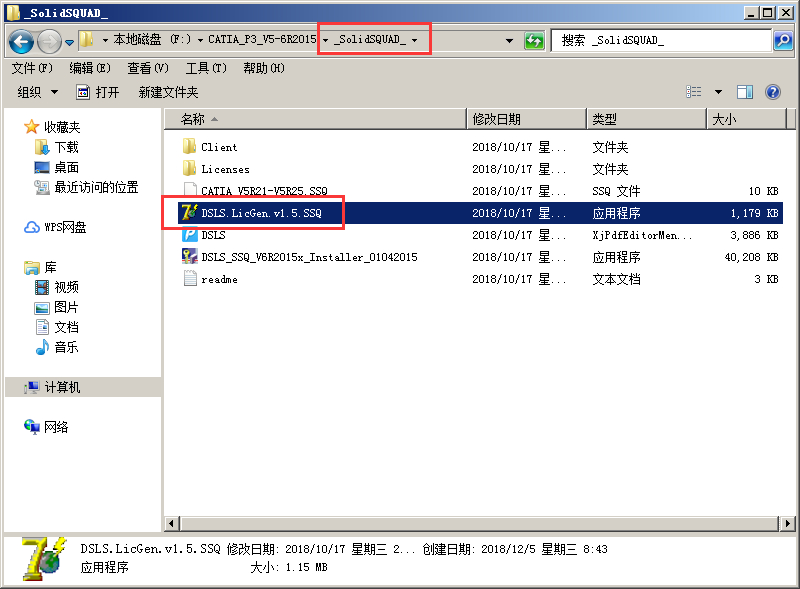Click the title bar folder icon

[13, 12]
